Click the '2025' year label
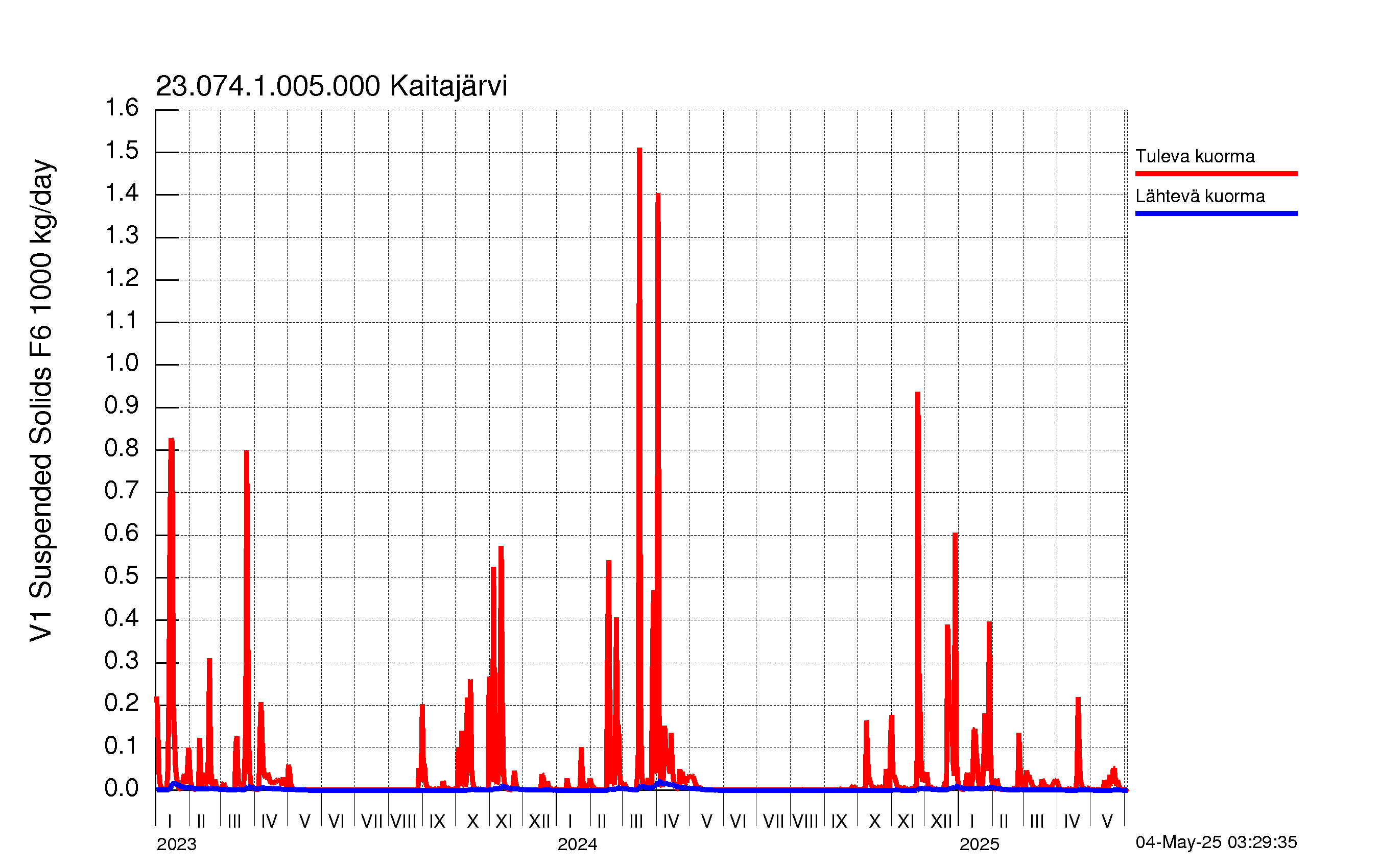Image resolution: width=1379 pixels, height=868 pixels. pos(979,844)
